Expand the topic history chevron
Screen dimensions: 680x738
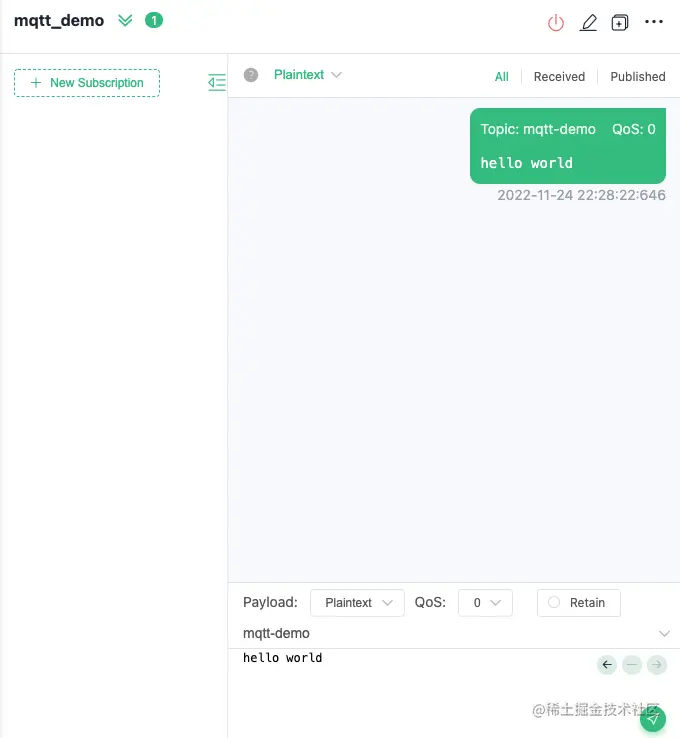664,634
